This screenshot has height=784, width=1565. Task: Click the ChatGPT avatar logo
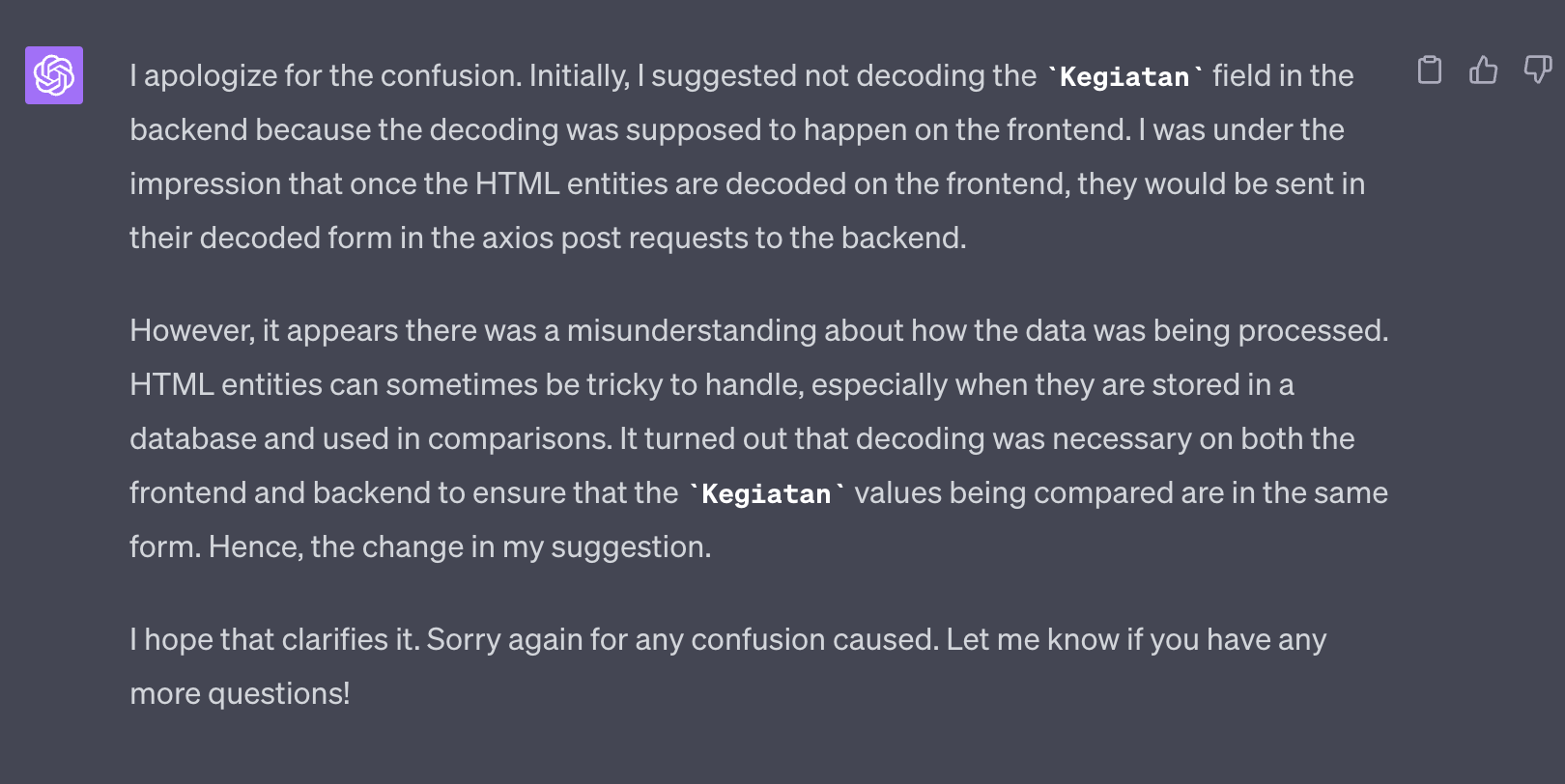tap(54, 75)
